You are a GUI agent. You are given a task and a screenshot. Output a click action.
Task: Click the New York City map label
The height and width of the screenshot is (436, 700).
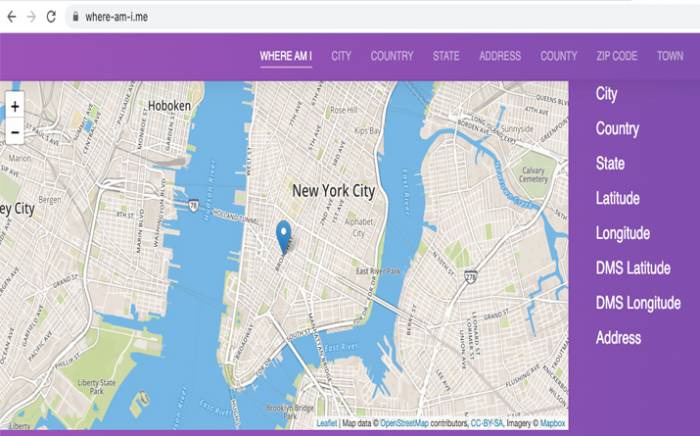pyautogui.click(x=333, y=191)
